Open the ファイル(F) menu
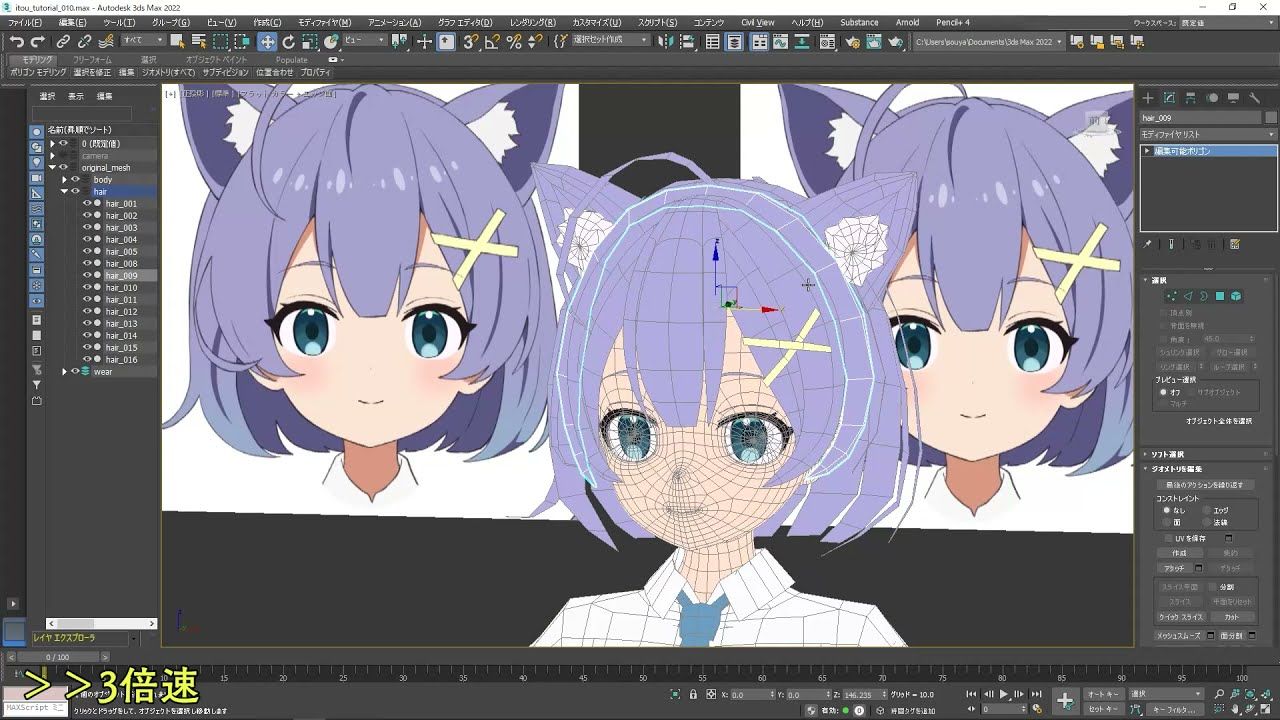The image size is (1280, 720). pos(25,22)
